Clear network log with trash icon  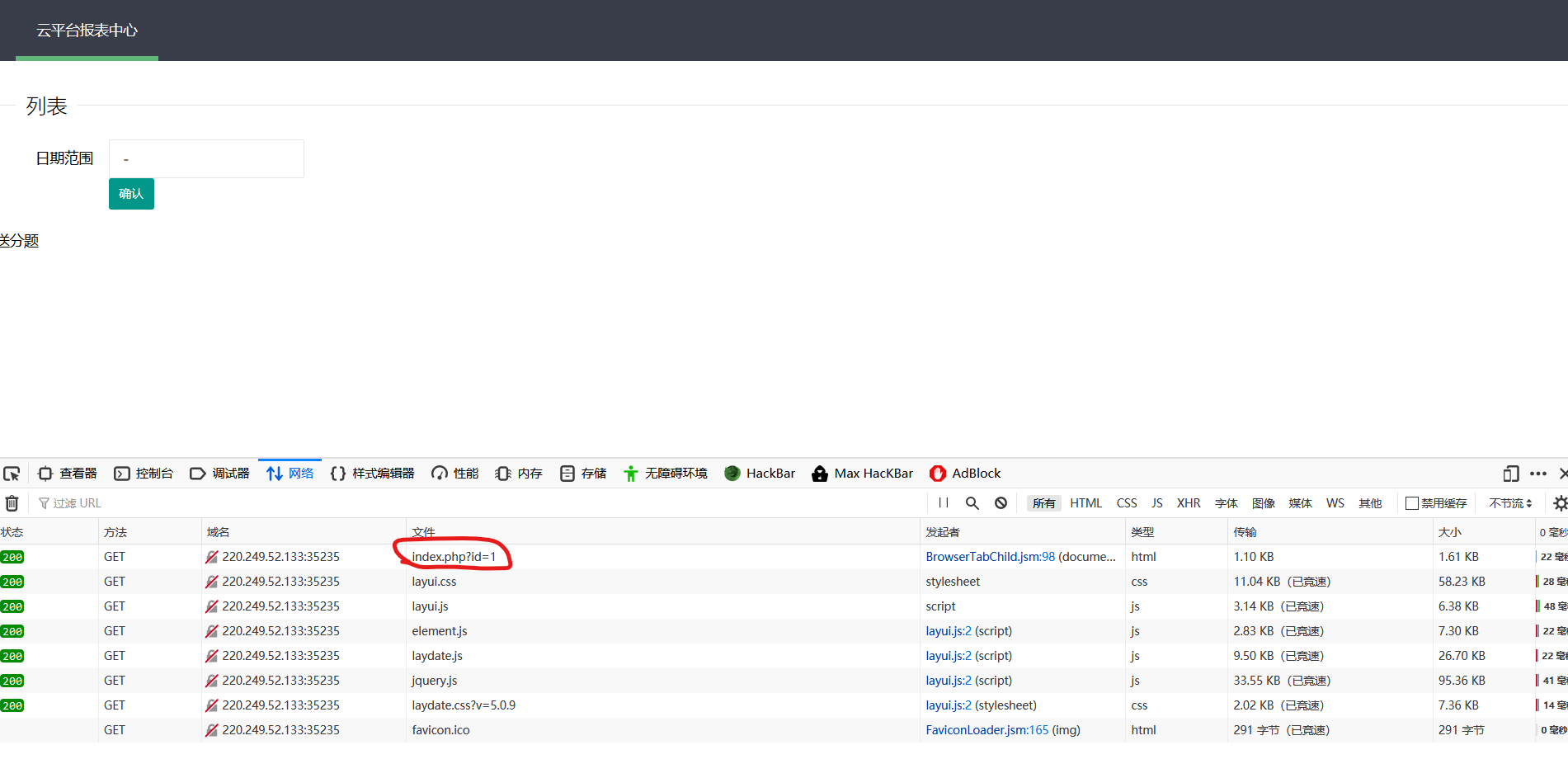(x=12, y=503)
